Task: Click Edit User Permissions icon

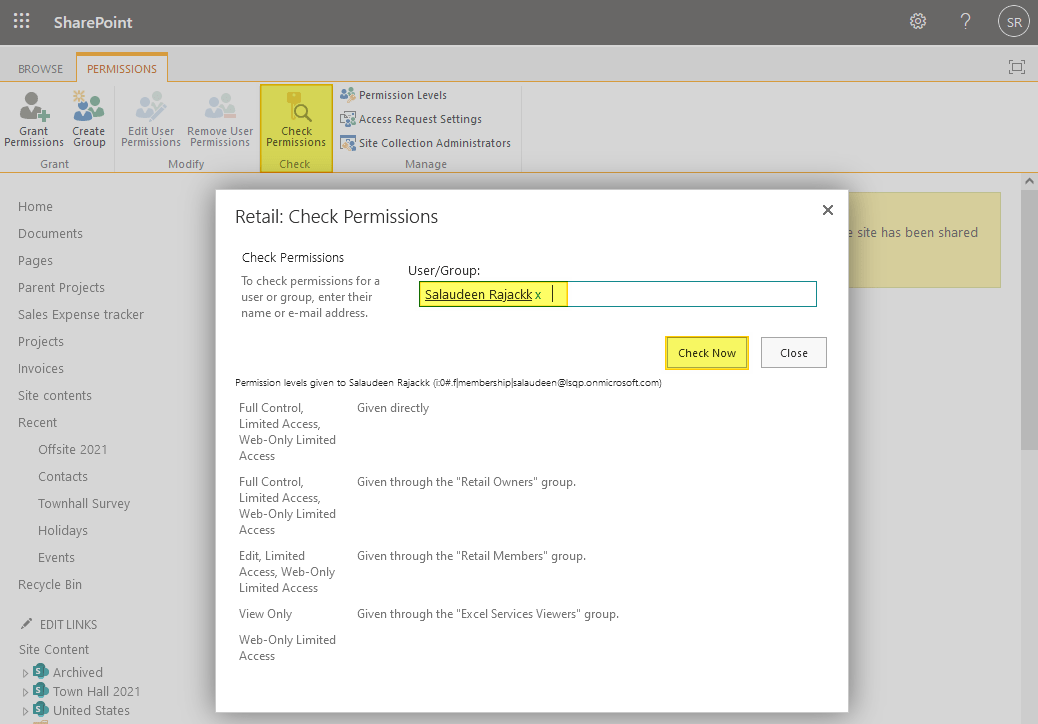Action: tap(150, 118)
